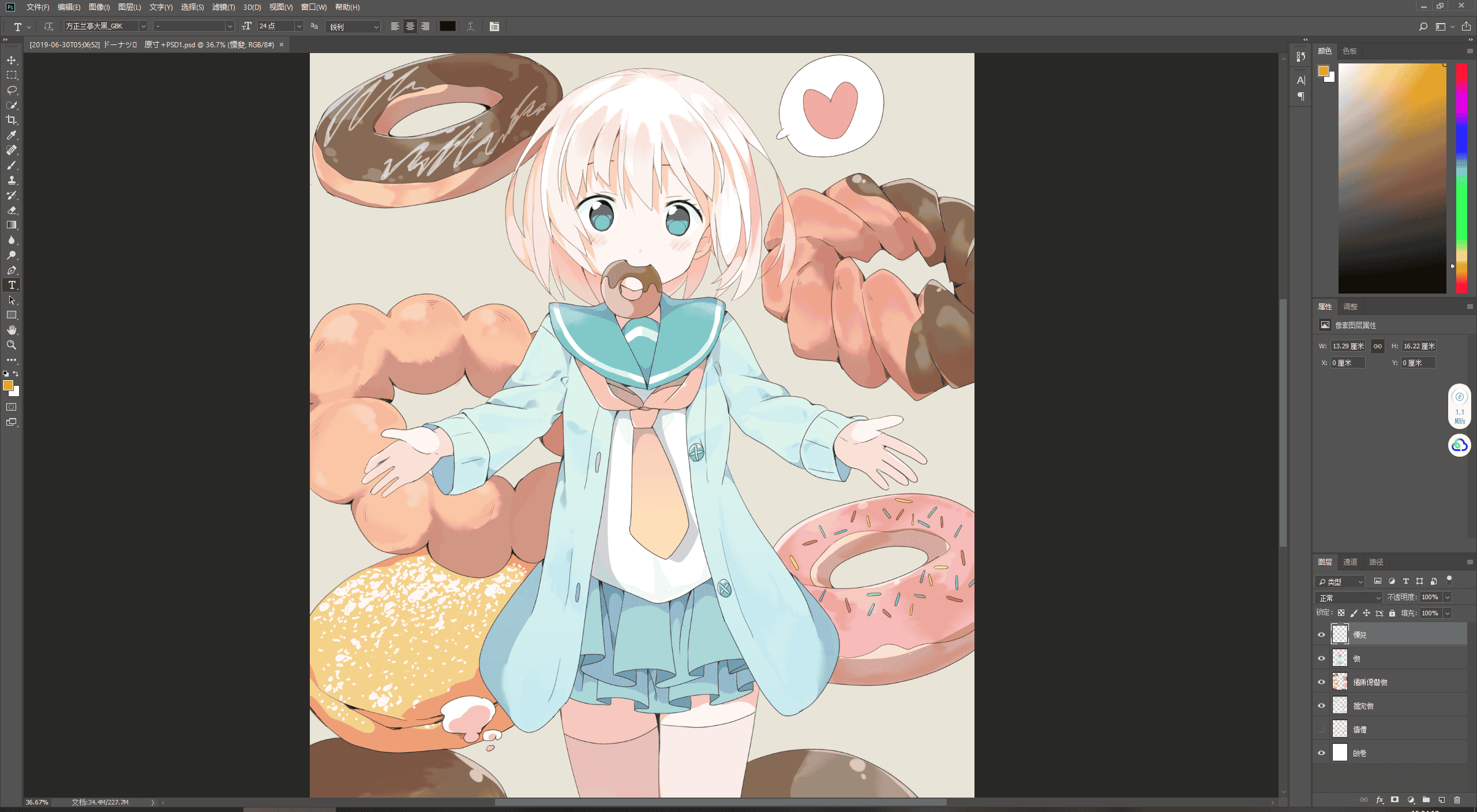Image resolution: width=1477 pixels, height=812 pixels.
Task: Open the character and paragraph panel toggle
Action: 494,27
